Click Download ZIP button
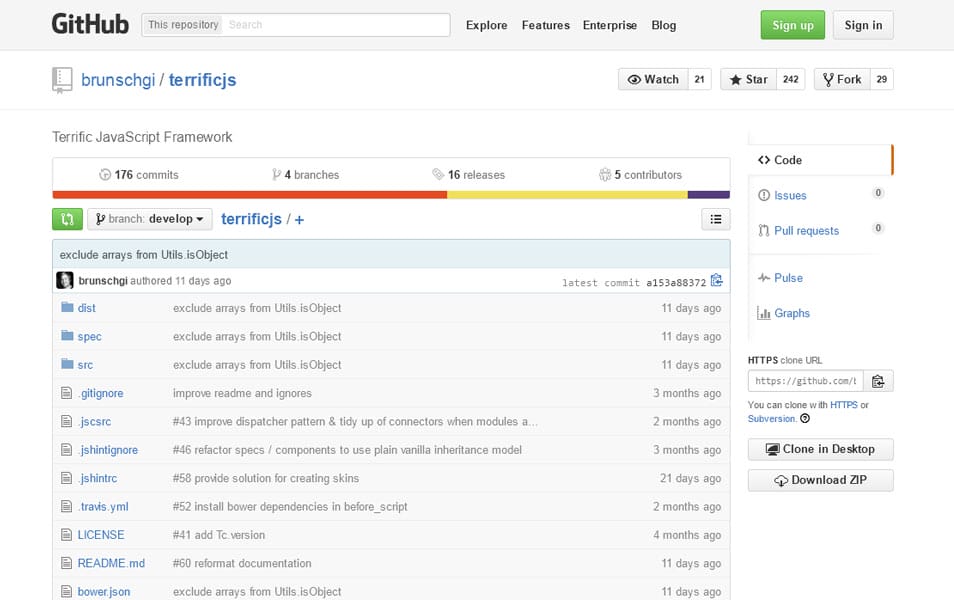 (820, 480)
